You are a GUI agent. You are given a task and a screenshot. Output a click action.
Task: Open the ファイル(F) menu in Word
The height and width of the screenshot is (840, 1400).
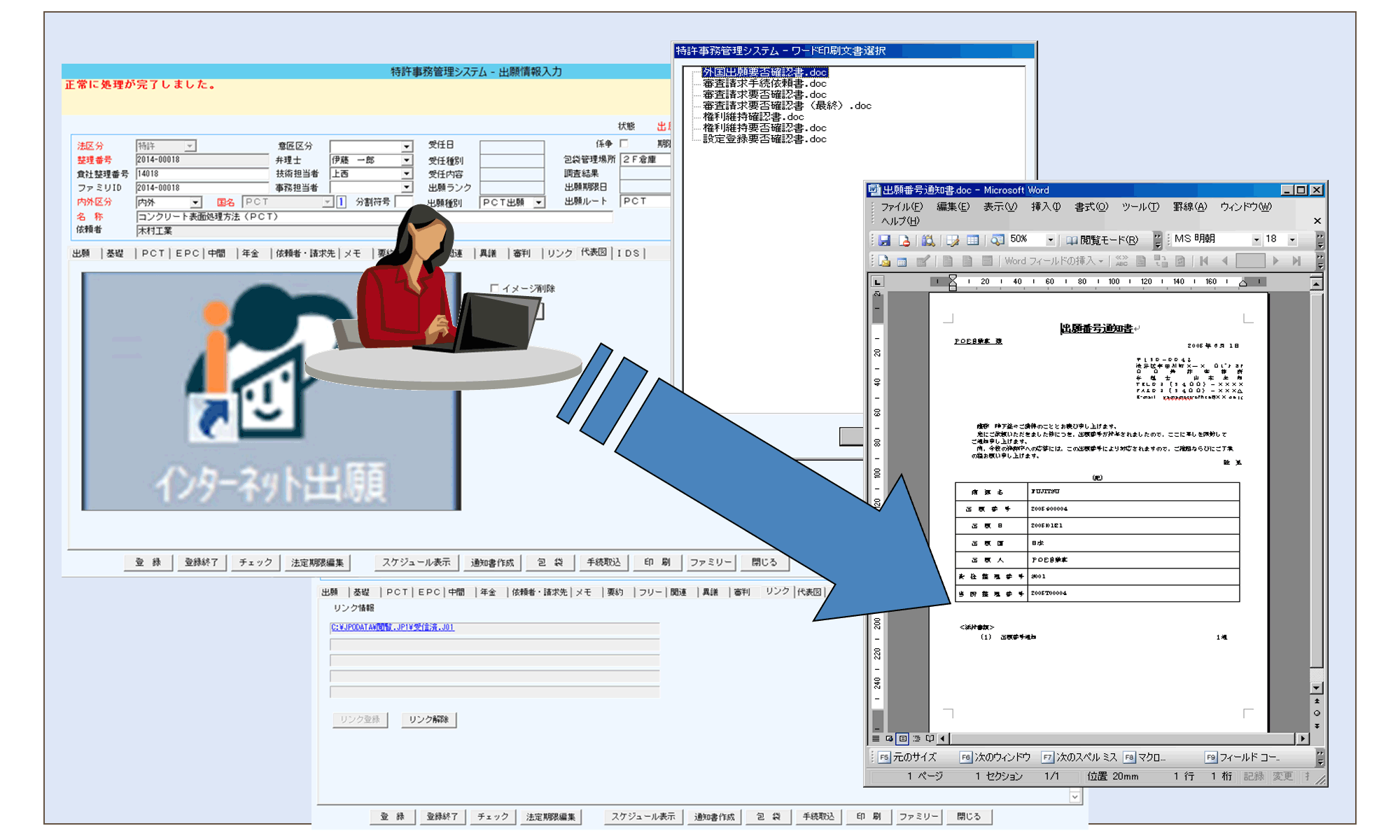[901, 207]
